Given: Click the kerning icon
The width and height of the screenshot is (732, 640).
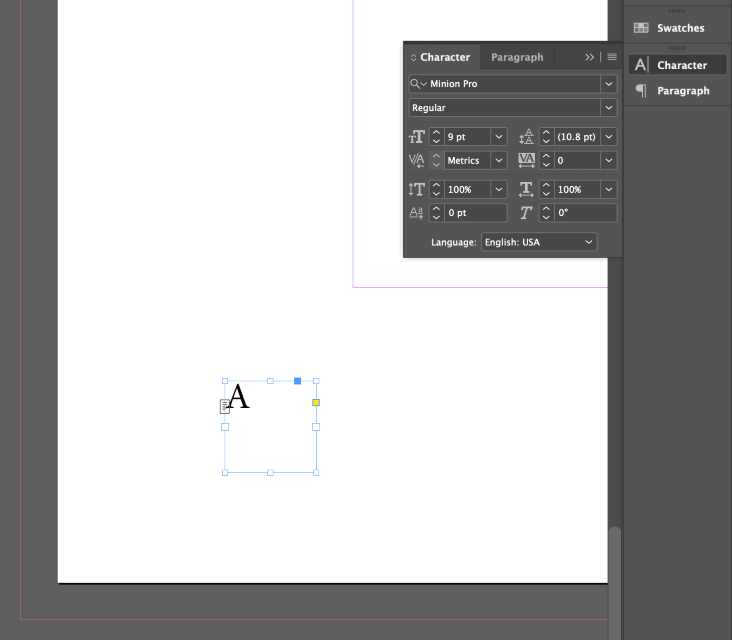Looking at the screenshot, I should pos(416,161).
